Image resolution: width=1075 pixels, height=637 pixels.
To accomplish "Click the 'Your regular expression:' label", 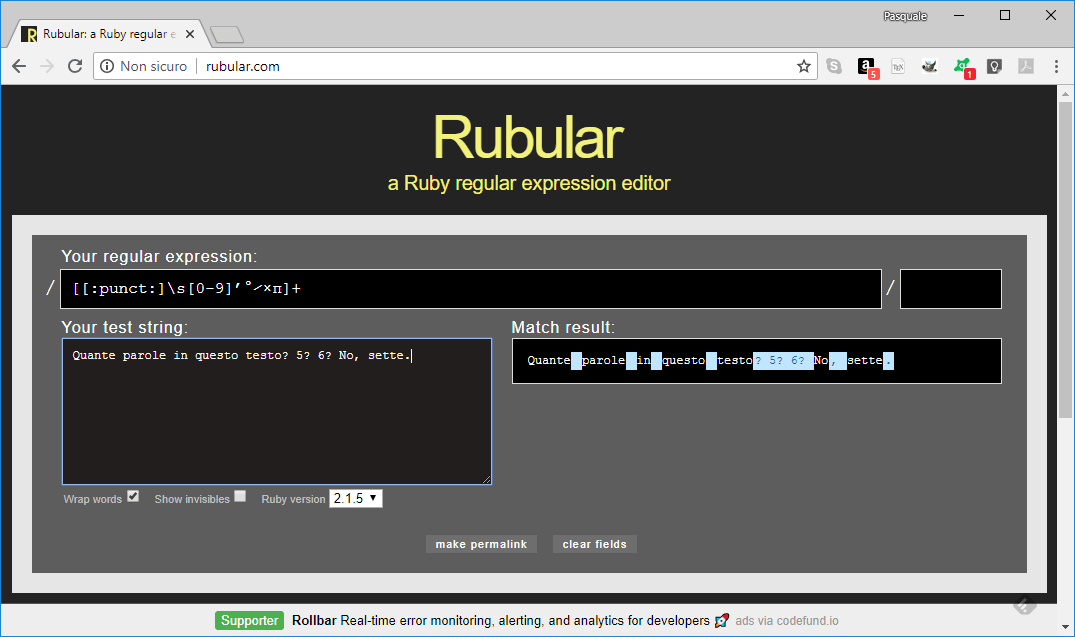I will (x=159, y=256).
